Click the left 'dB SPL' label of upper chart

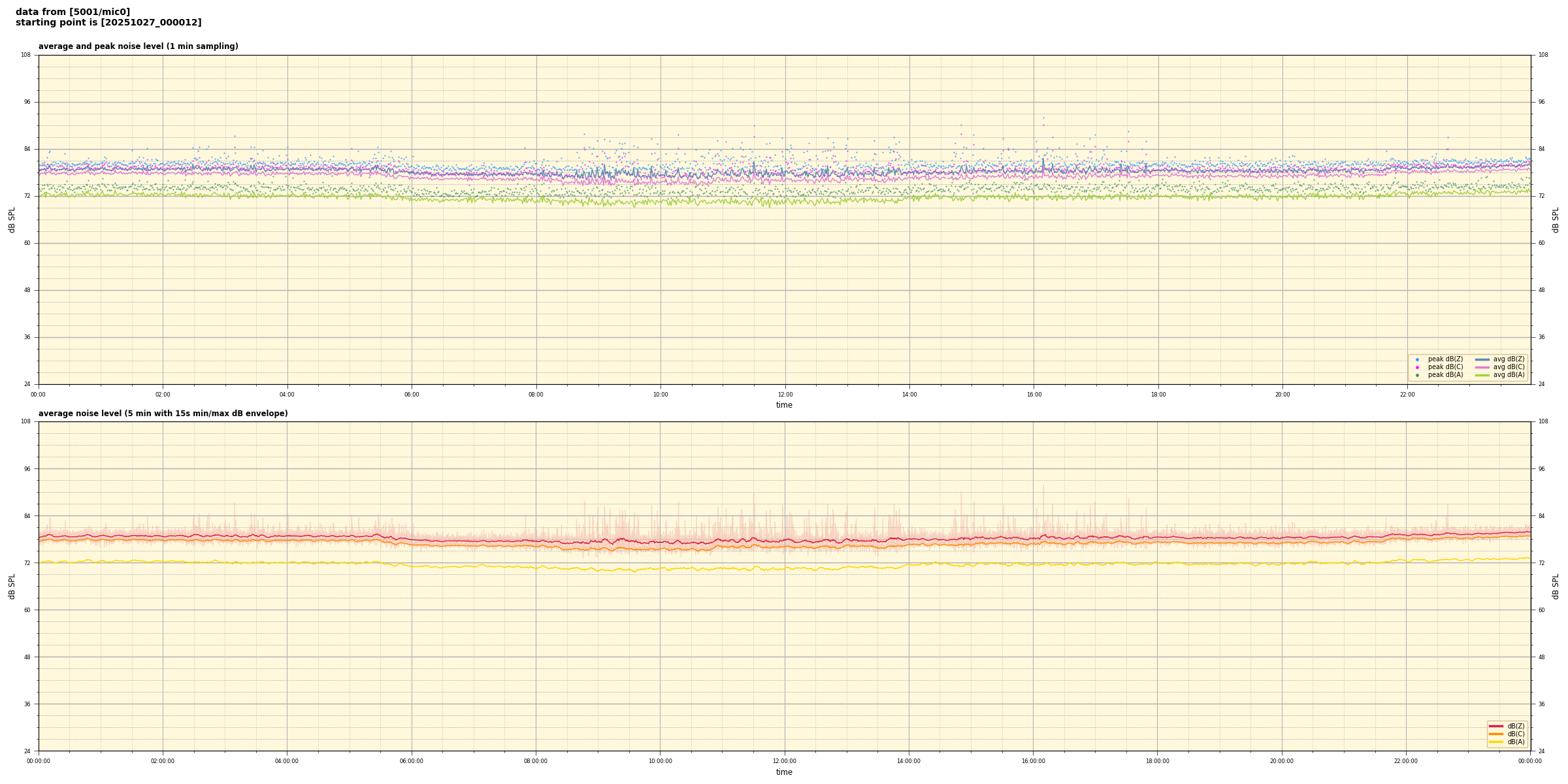[x=12, y=220]
